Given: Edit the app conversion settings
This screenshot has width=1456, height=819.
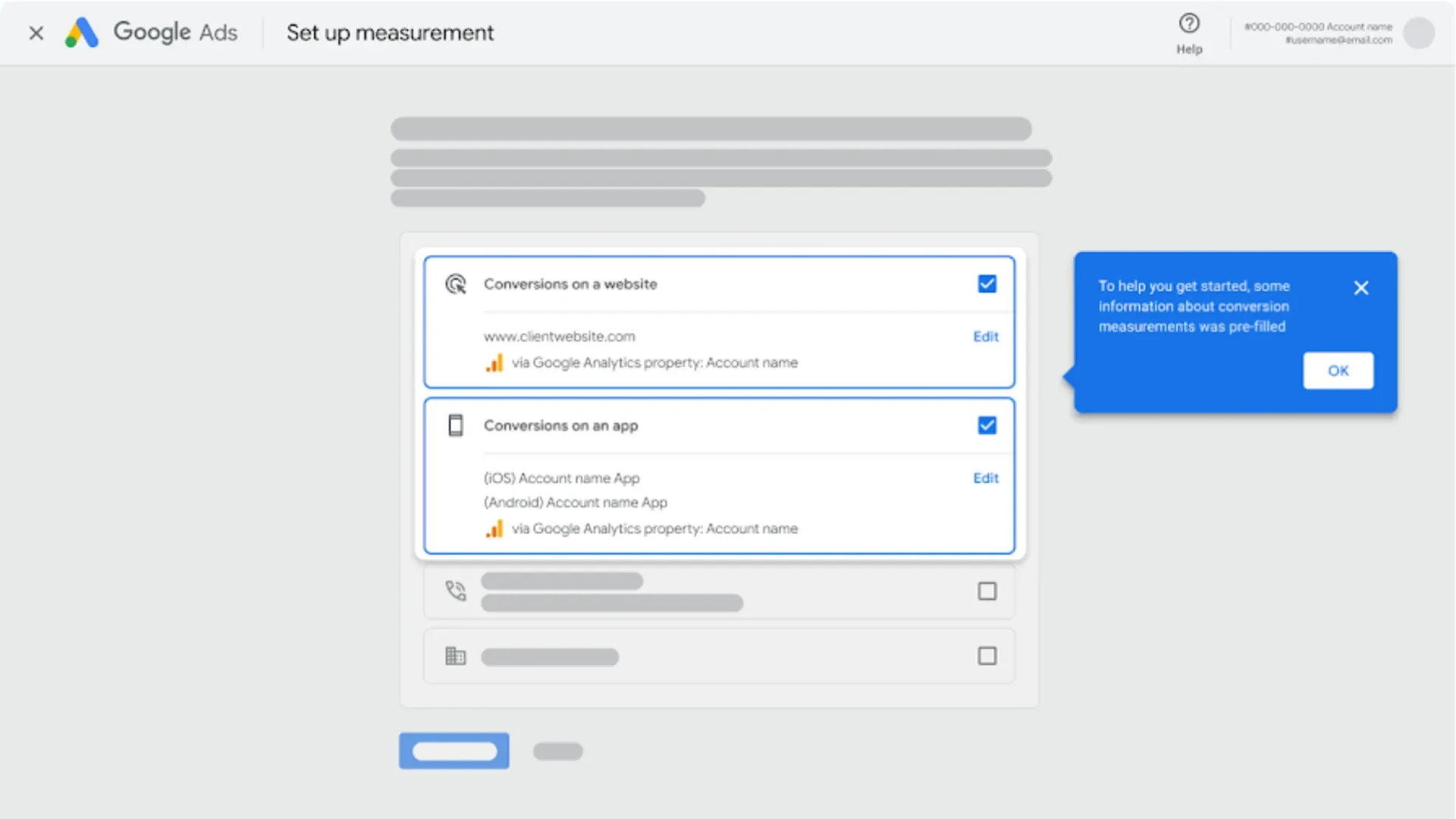Looking at the screenshot, I should tap(985, 478).
